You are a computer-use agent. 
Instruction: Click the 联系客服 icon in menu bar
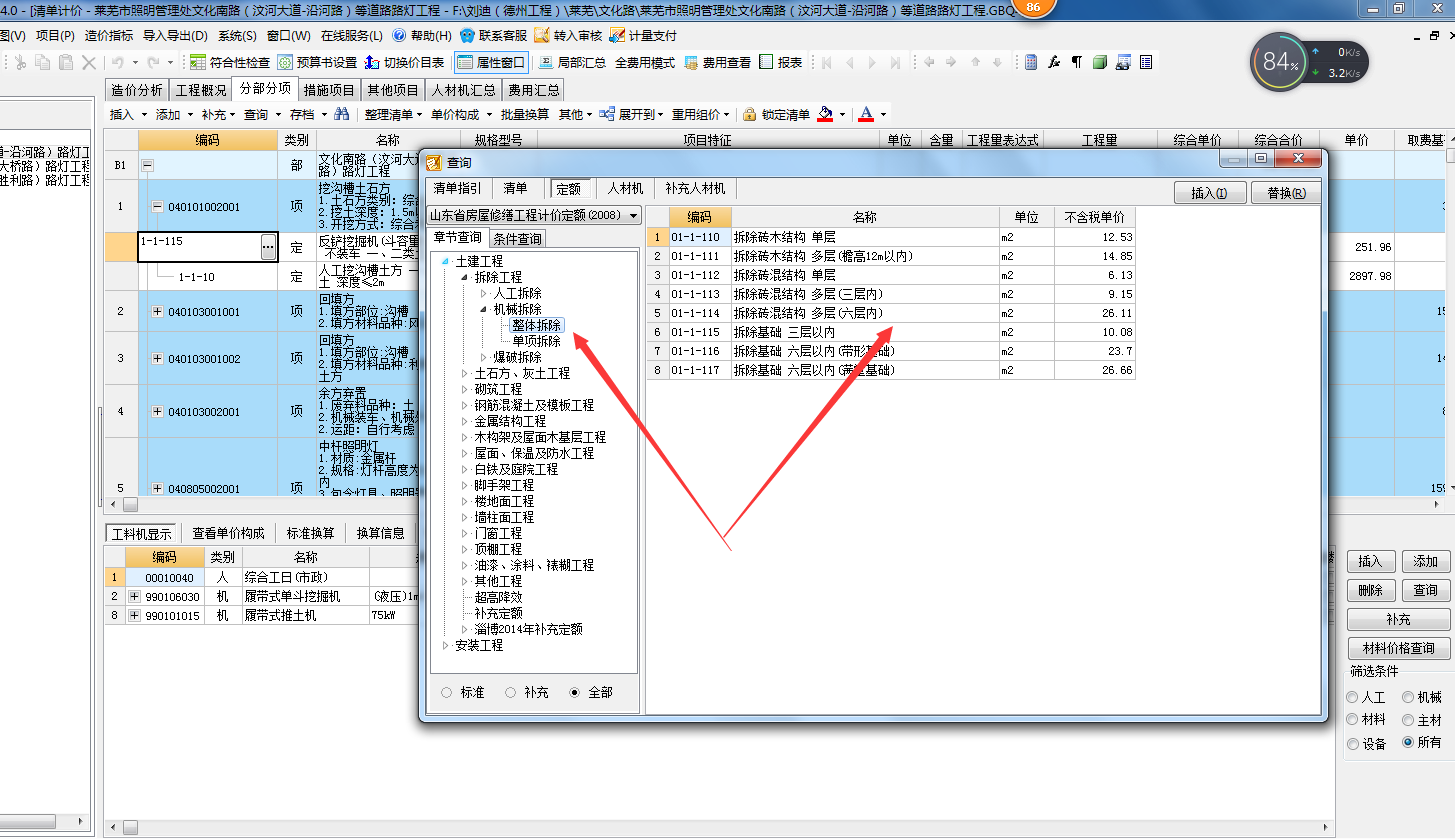(x=468, y=35)
